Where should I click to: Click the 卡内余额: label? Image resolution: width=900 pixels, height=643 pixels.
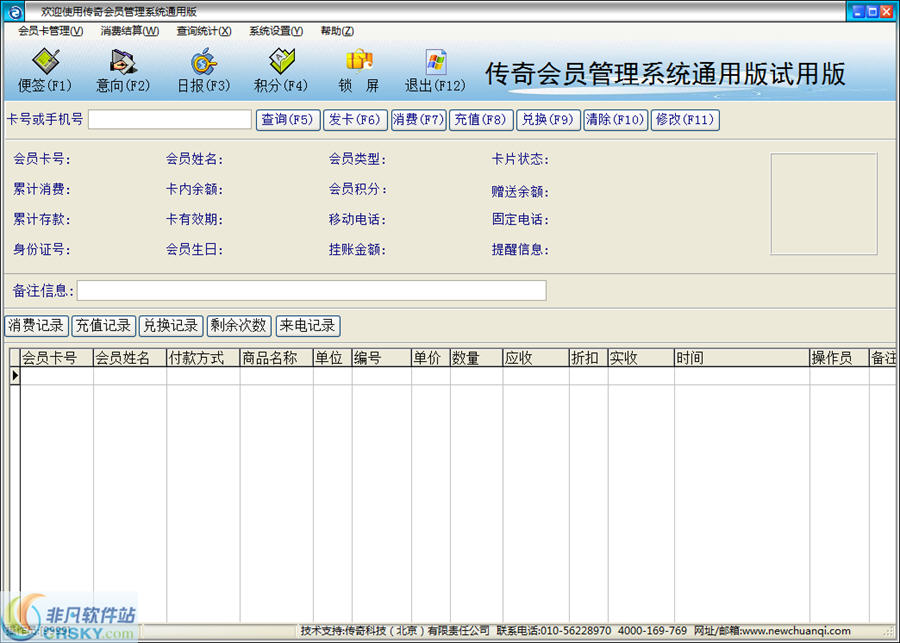tap(195, 189)
